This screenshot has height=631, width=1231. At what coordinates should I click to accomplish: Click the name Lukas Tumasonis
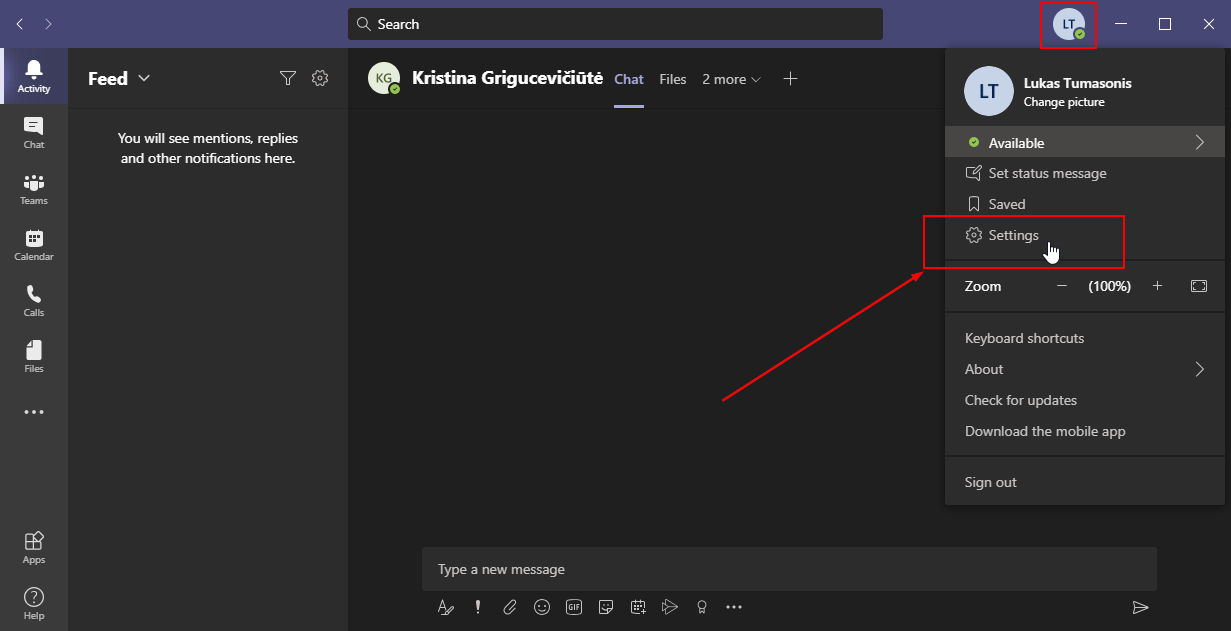1078,83
